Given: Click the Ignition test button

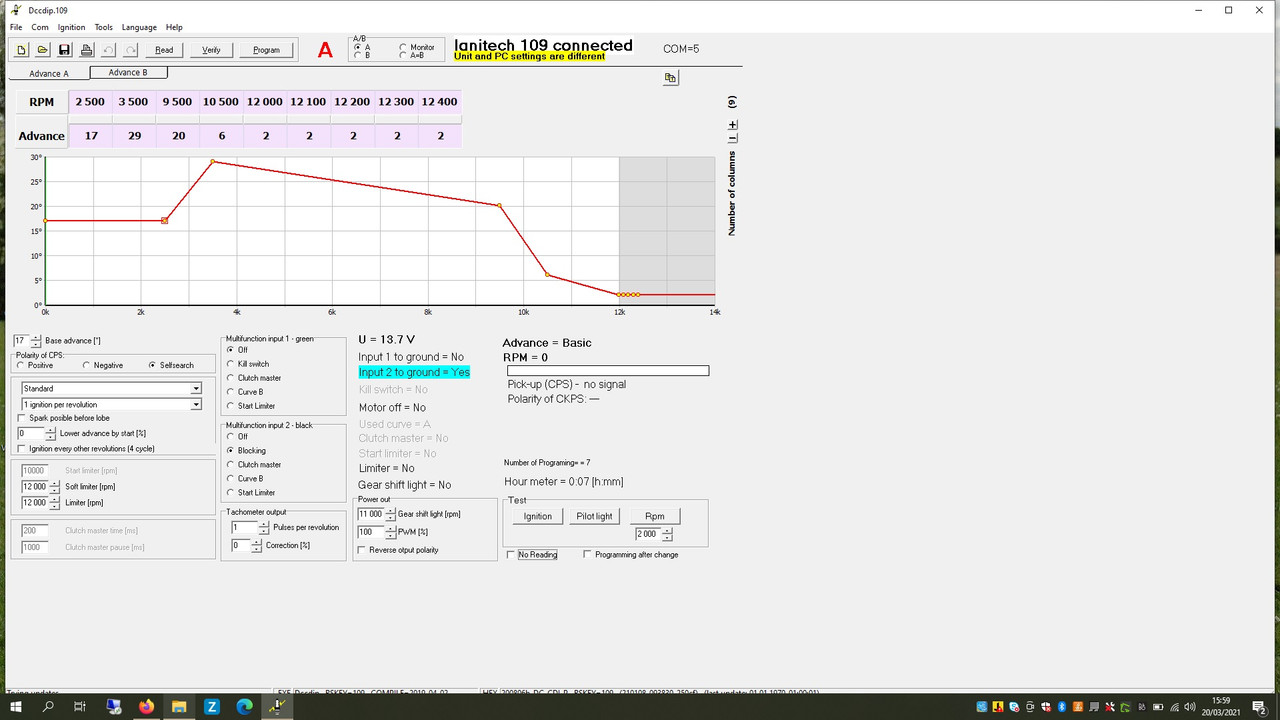Looking at the screenshot, I should tap(538, 516).
